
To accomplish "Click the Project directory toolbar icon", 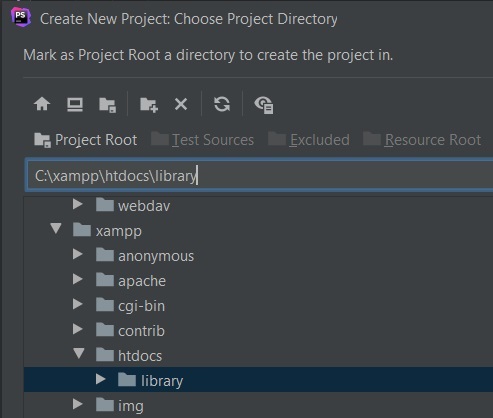I will (x=107, y=105).
